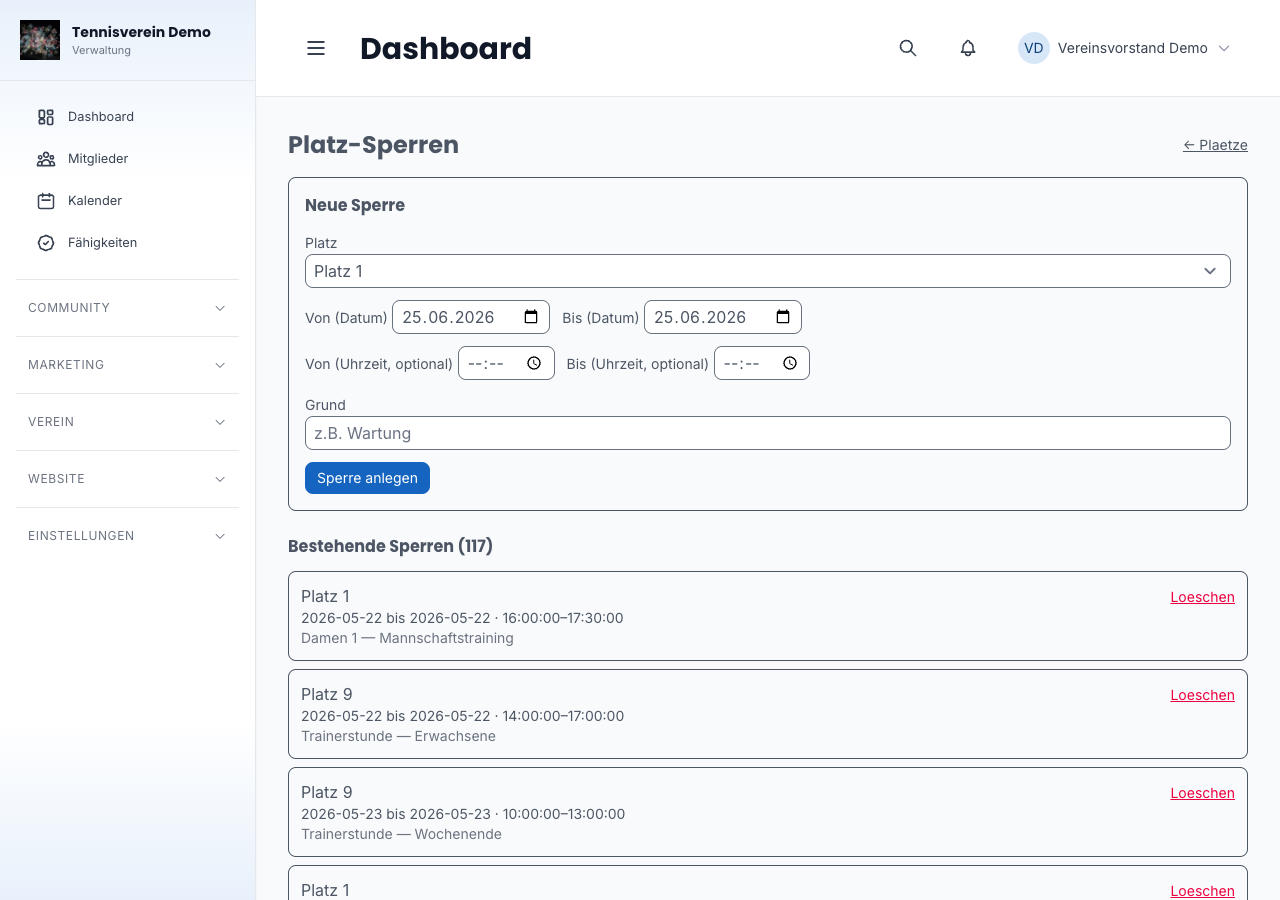Click the Fähigkeiten badge-check icon
The width and height of the screenshot is (1280, 900).
46,243
